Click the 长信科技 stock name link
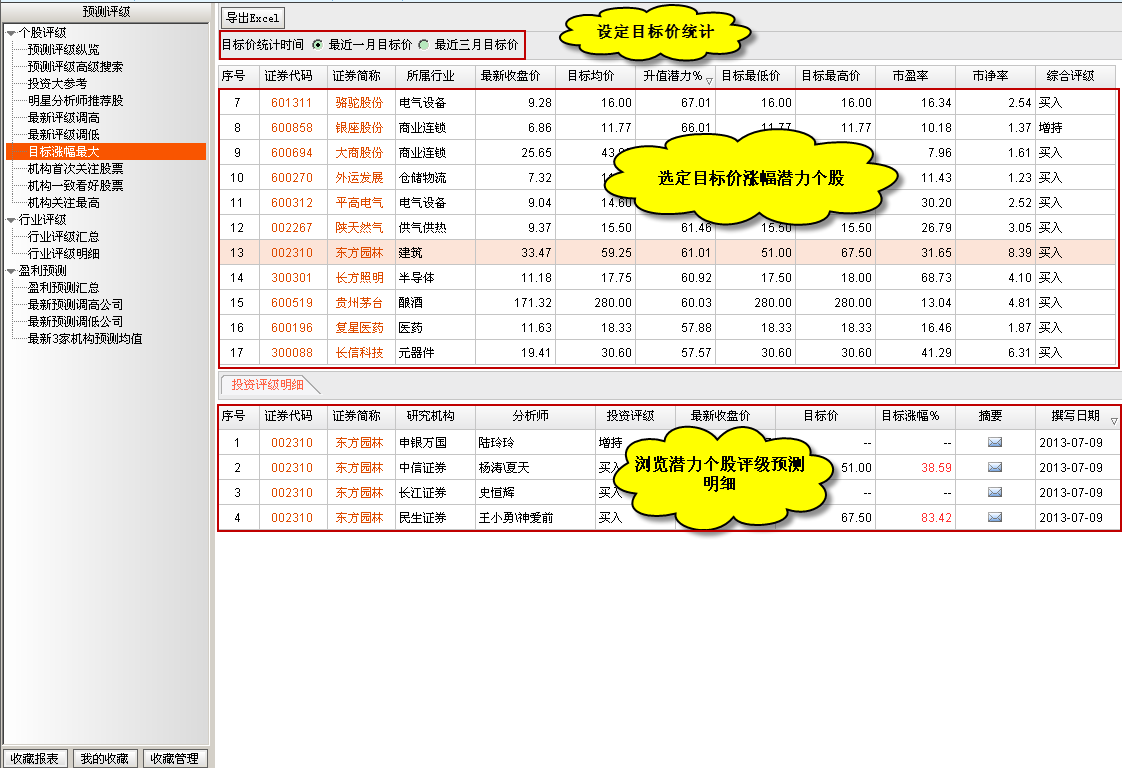This screenshot has height=768, width=1122. (x=358, y=352)
